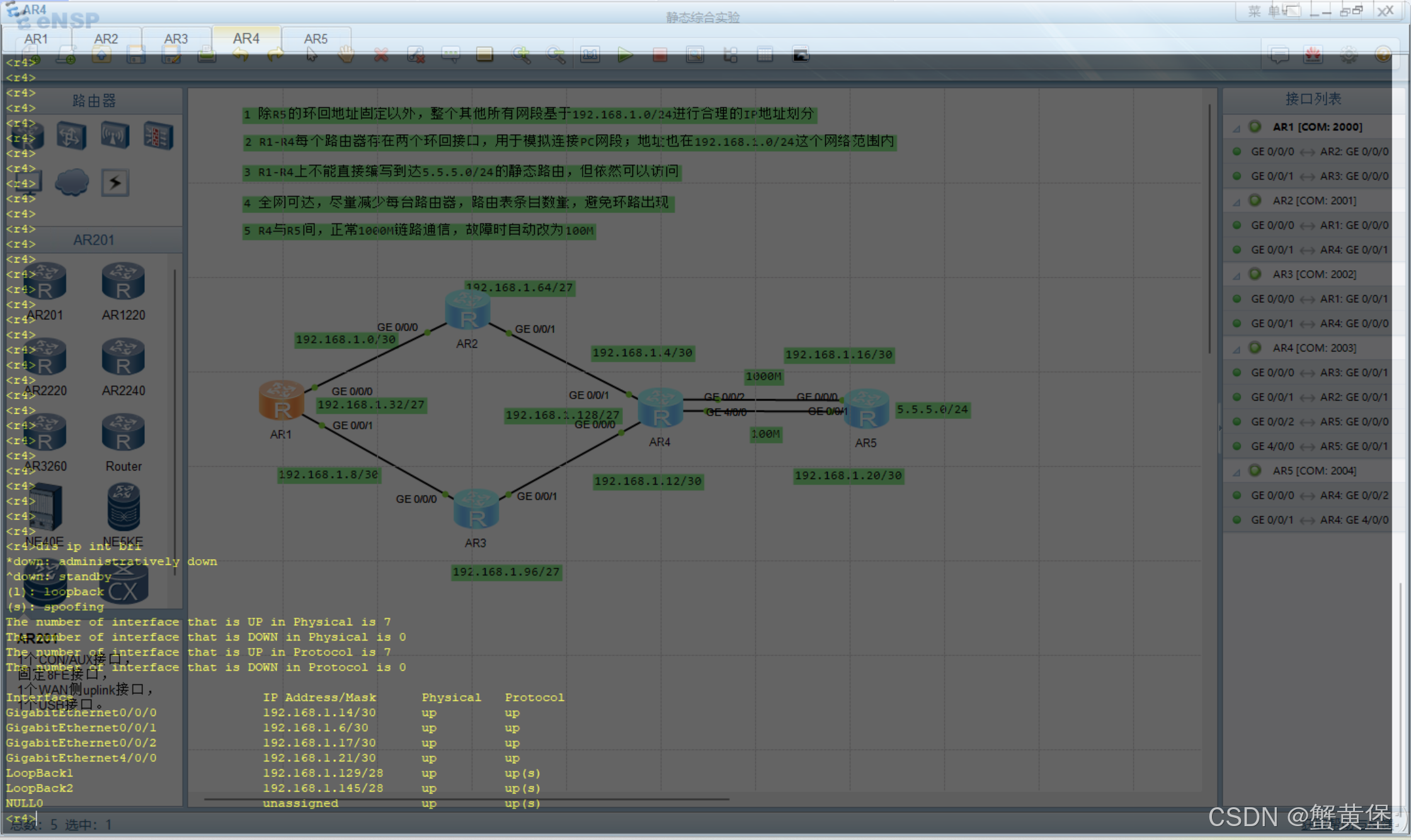This screenshot has height=840, width=1411.
Task: Click the undo arrow icon
Action: coord(241,55)
